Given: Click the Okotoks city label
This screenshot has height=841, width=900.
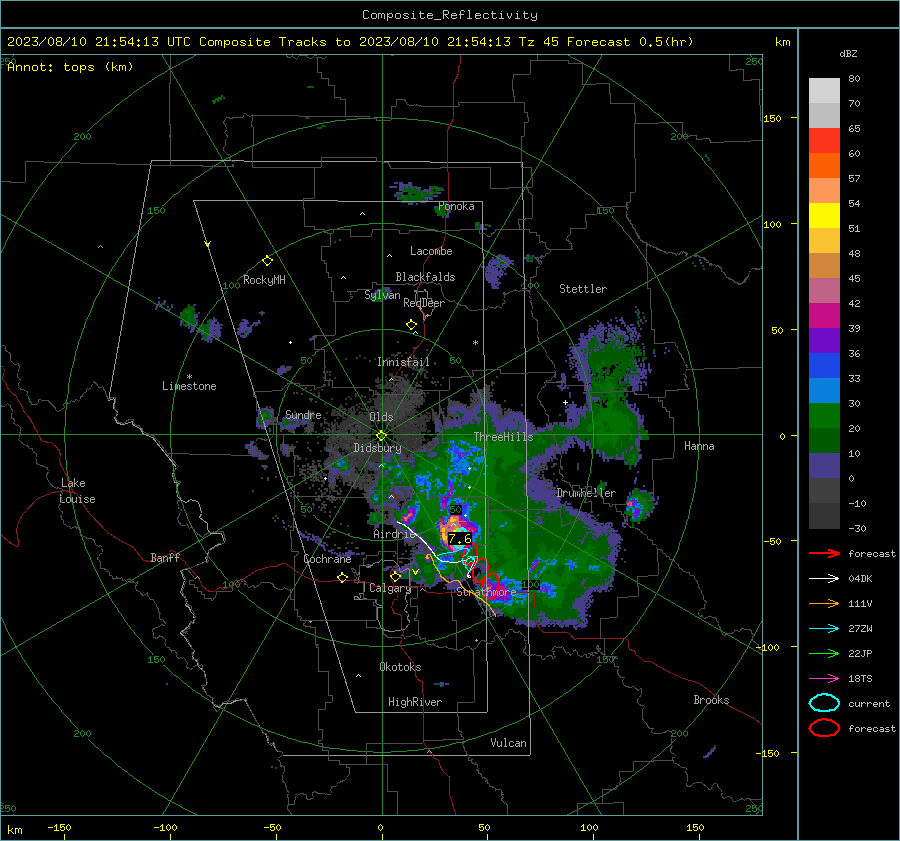Looking at the screenshot, I should click(x=400, y=667).
